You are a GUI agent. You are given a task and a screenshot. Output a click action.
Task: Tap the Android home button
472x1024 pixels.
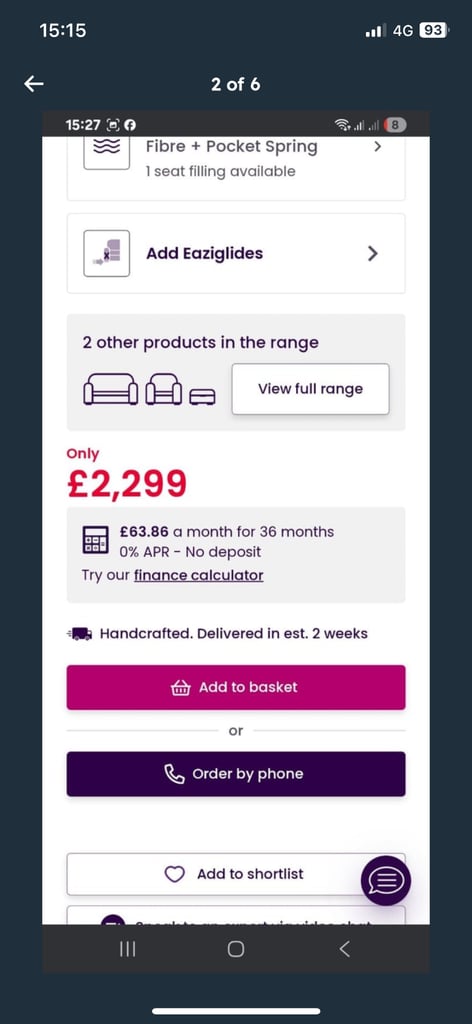coord(236,949)
